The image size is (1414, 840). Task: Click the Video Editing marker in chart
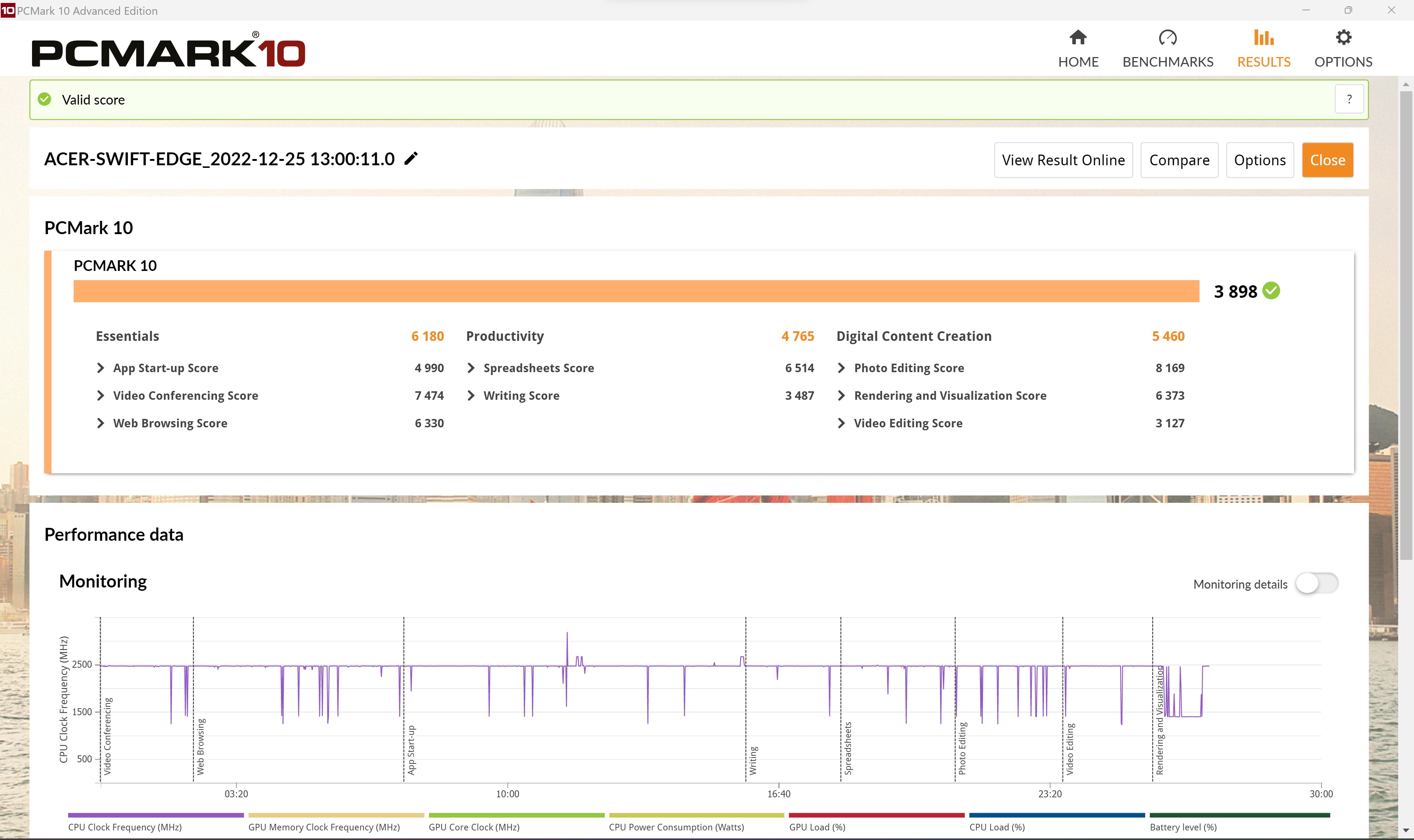tap(1070, 749)
